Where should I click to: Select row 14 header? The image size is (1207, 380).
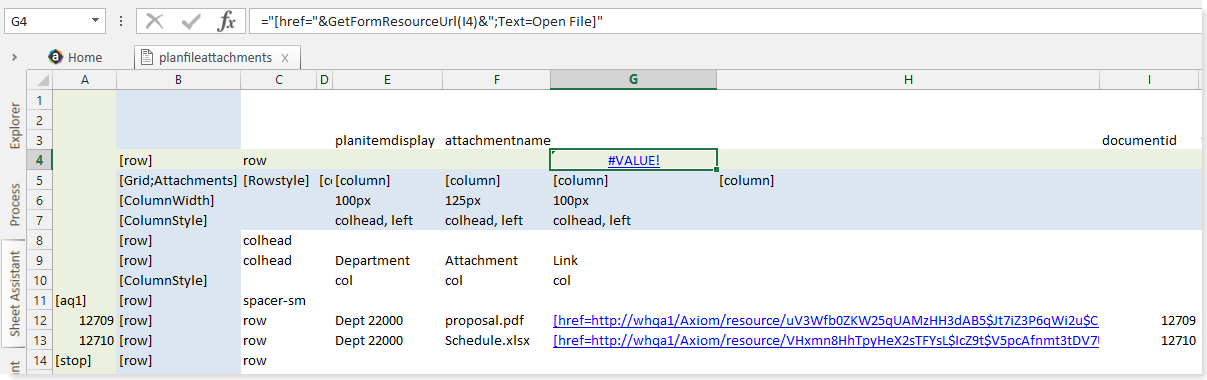pyautogui.click(x=41, y=360)
